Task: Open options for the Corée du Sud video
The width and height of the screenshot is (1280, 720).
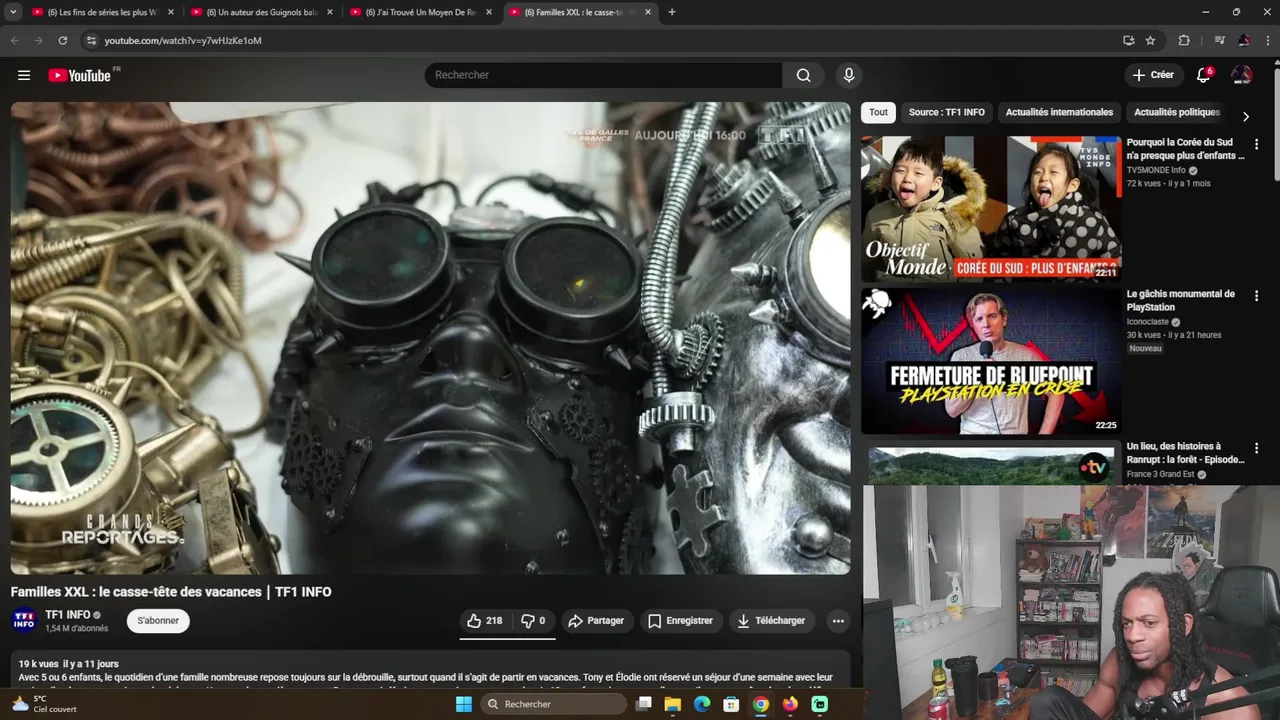Action: 1256,145
